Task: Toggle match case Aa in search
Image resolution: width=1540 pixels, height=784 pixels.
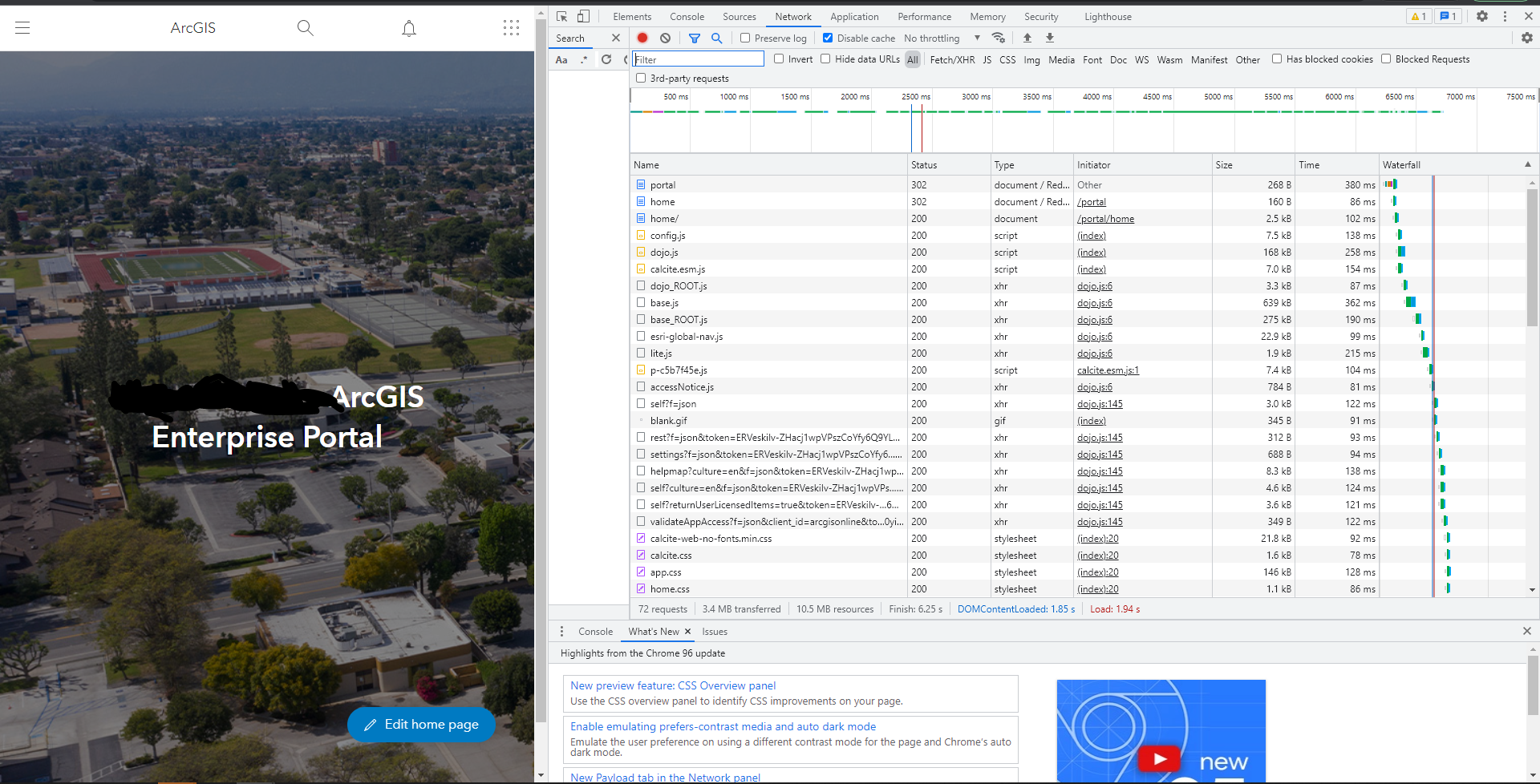Action: pos(561,59)
